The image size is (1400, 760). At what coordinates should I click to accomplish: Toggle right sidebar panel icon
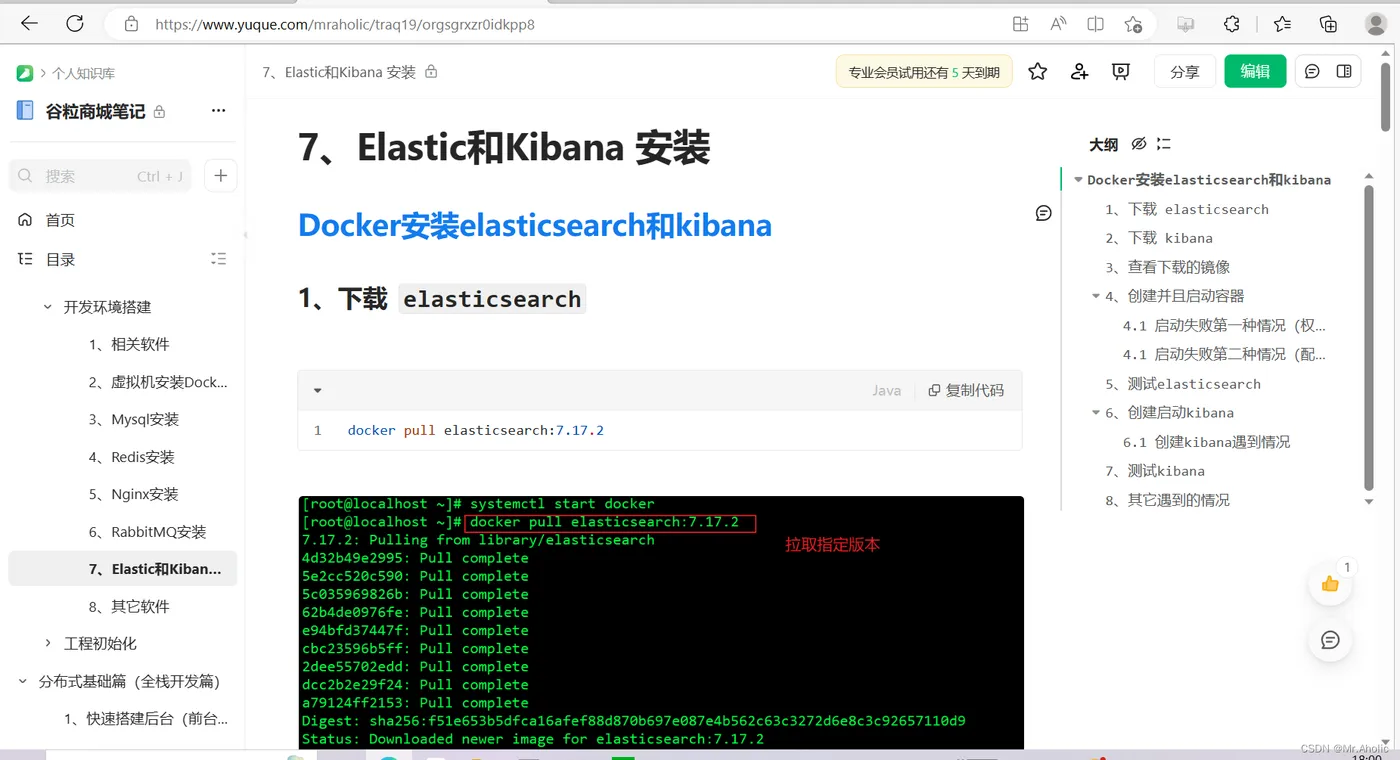tap(1344, 72)
